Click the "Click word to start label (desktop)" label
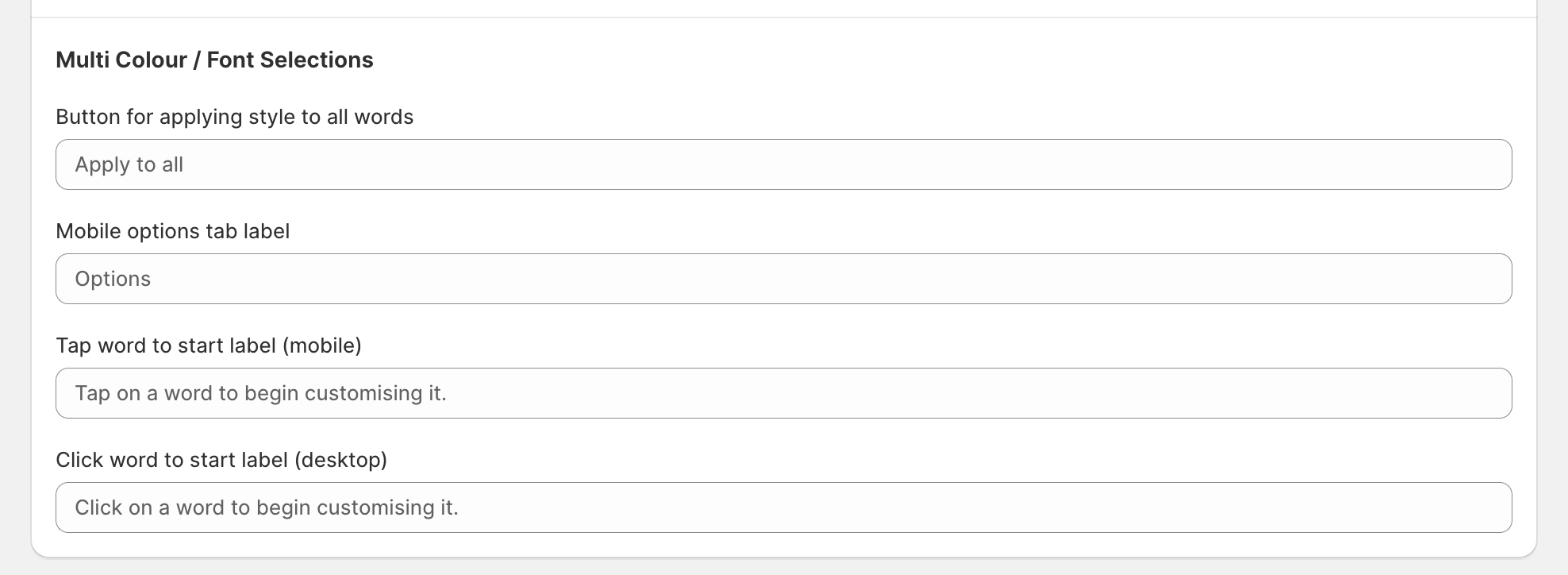This screenshot has width=1568, height=575. [x=221, y=460]
